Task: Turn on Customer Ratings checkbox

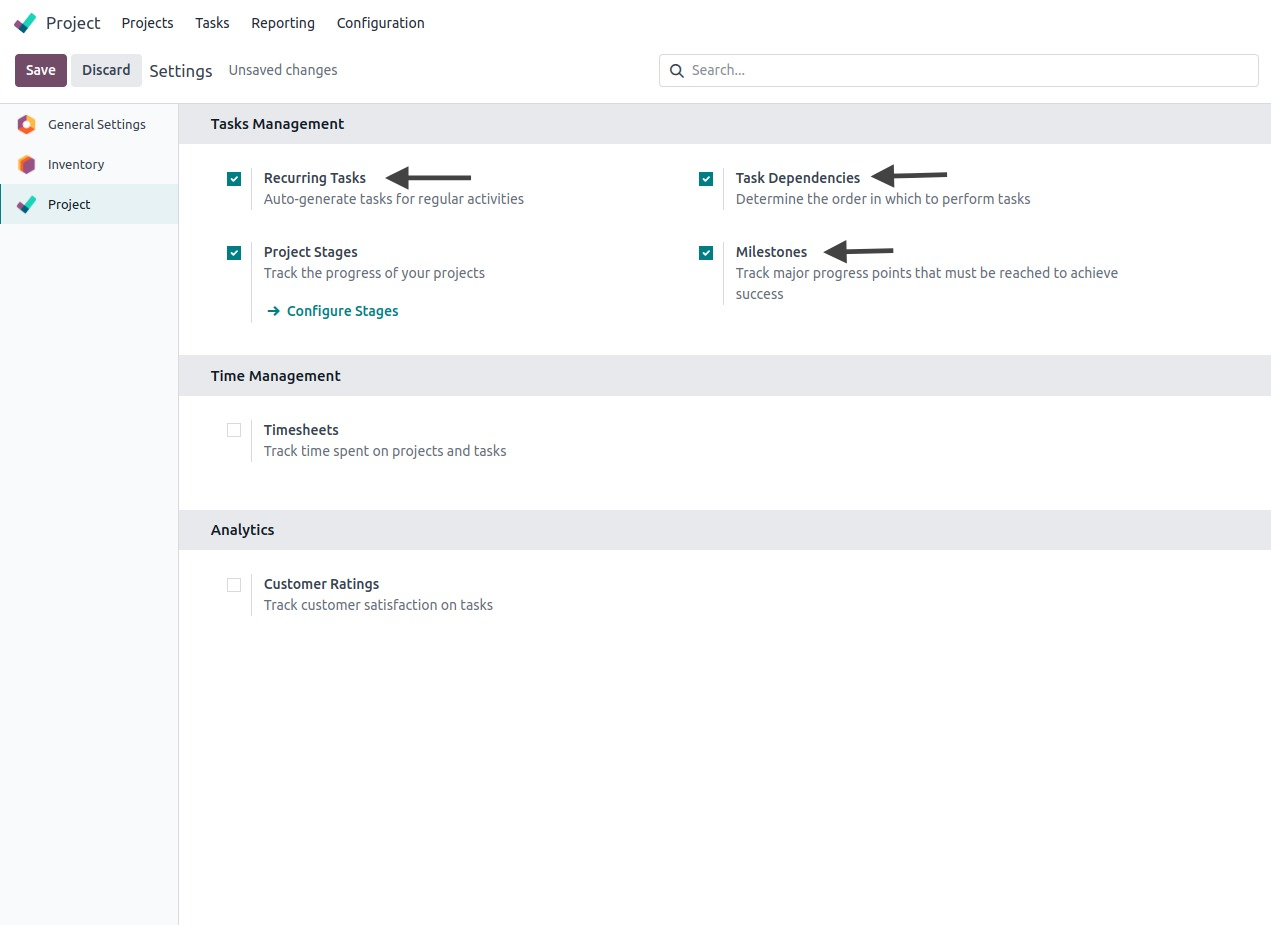Action: pos(234,585)
